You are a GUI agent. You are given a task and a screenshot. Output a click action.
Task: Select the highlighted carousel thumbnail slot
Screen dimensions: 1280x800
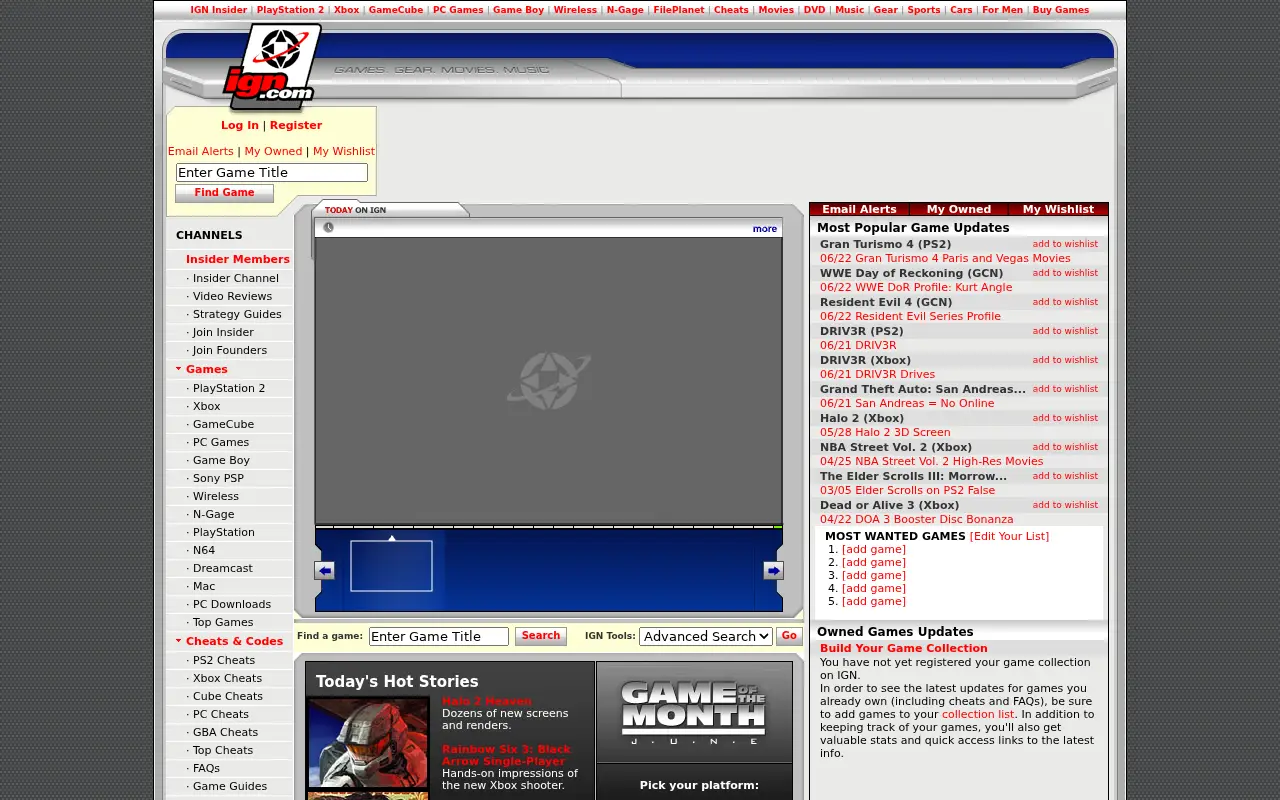(x=391, y=566)
